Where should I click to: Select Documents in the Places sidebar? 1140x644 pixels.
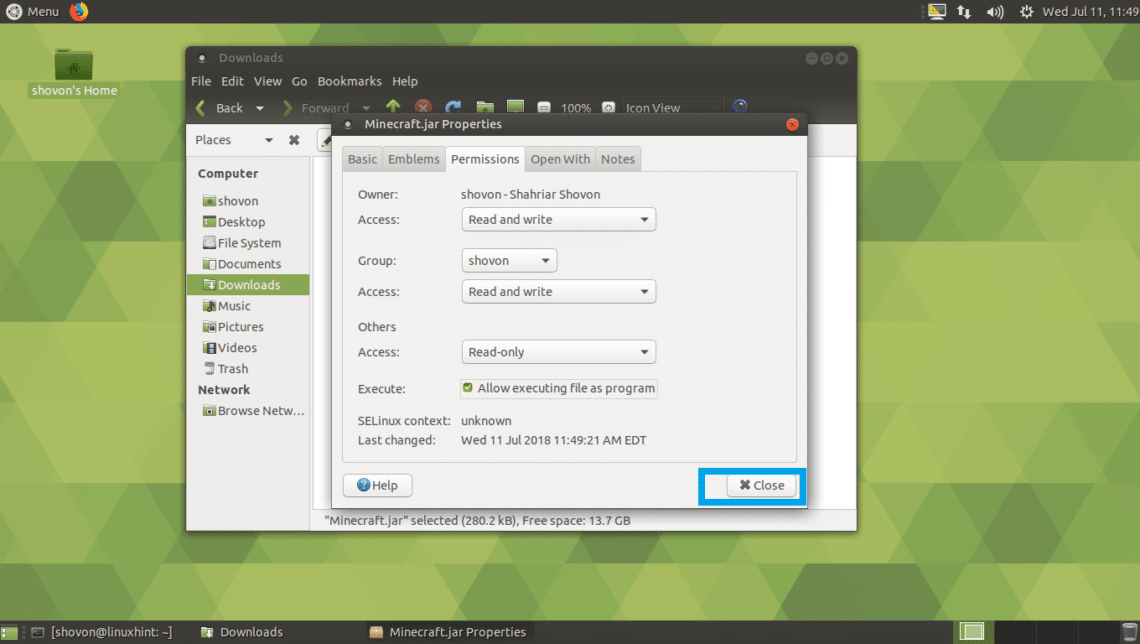(x=248, y=264)
